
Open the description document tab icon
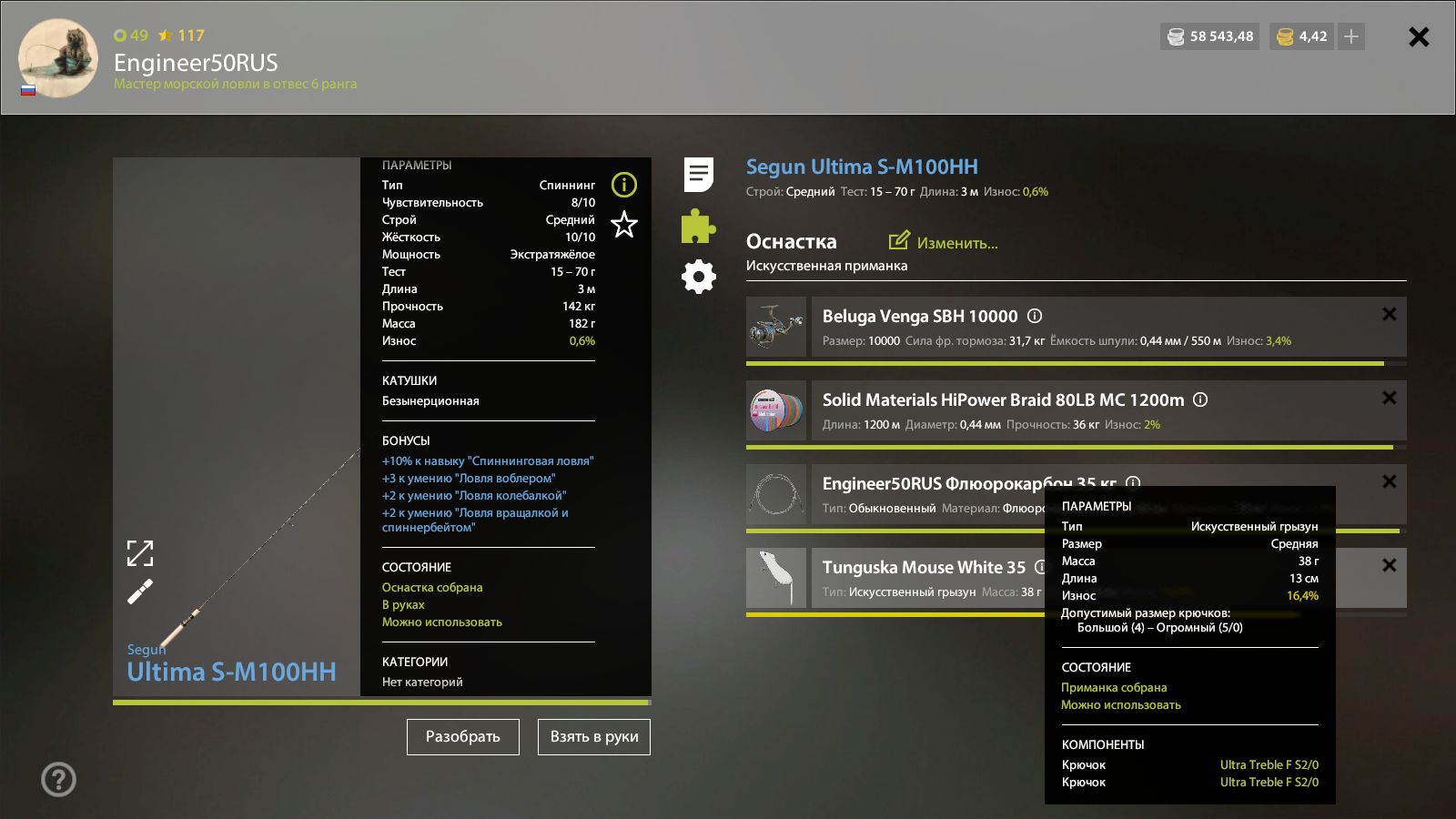click(x=699, y=174)
